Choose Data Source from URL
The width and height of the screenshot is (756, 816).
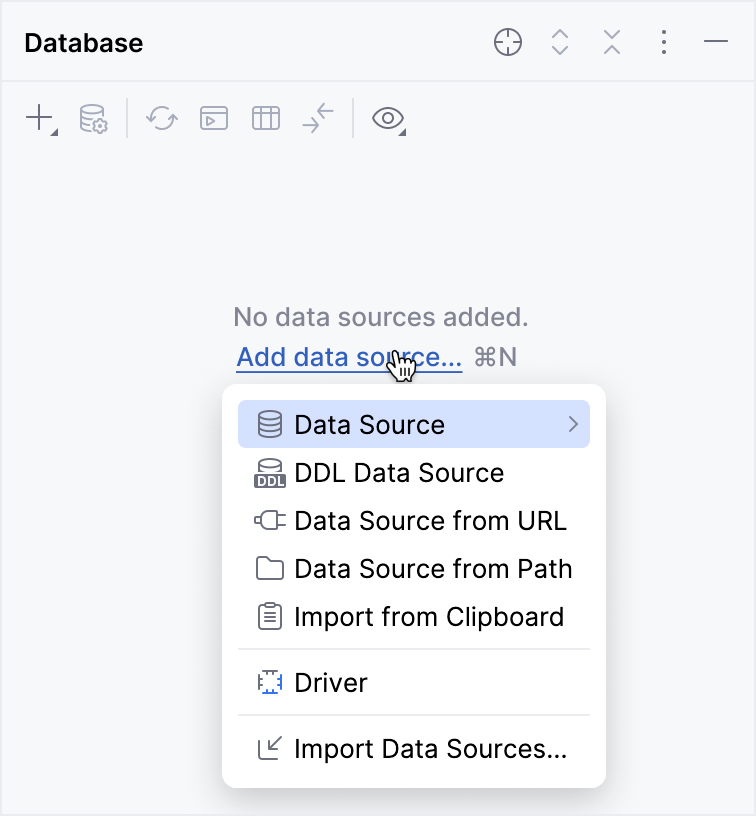429,521
